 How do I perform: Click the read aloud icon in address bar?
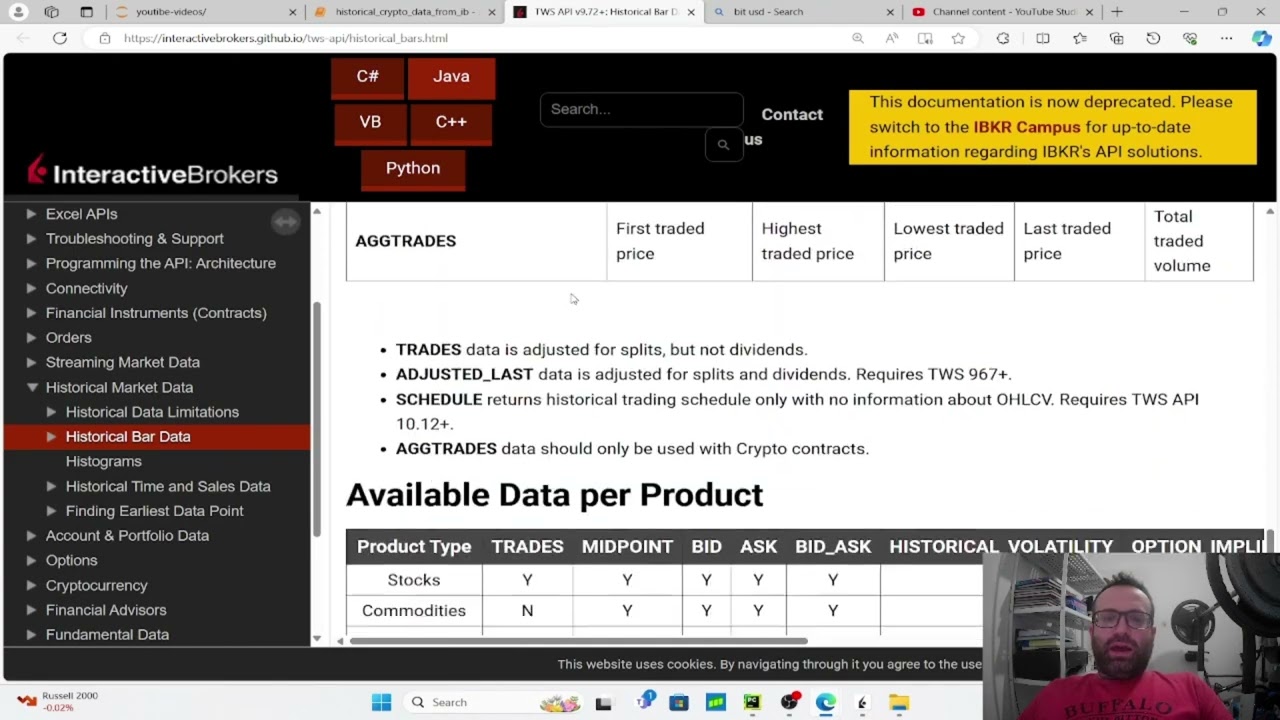tap(891, 38)
